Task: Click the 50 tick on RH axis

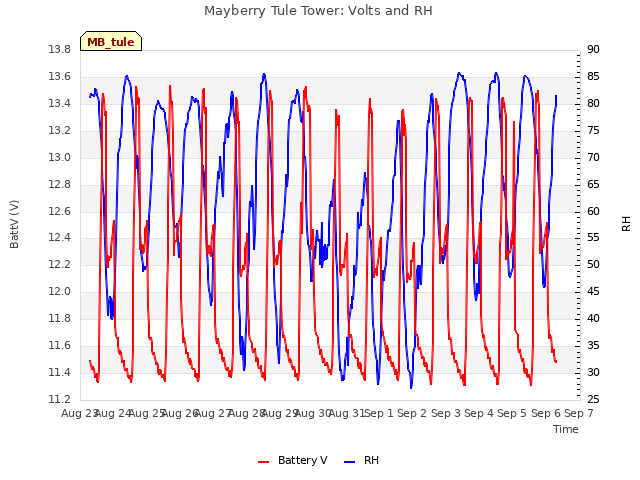Action: tap(593, 264)
